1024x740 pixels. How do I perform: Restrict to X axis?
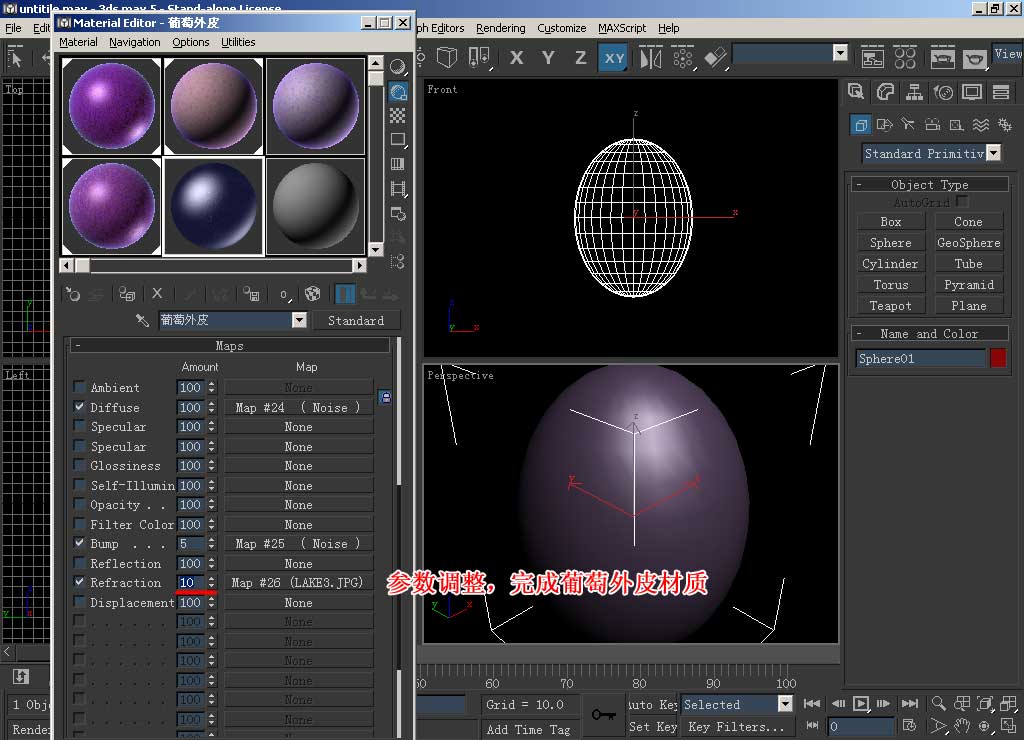516,58
